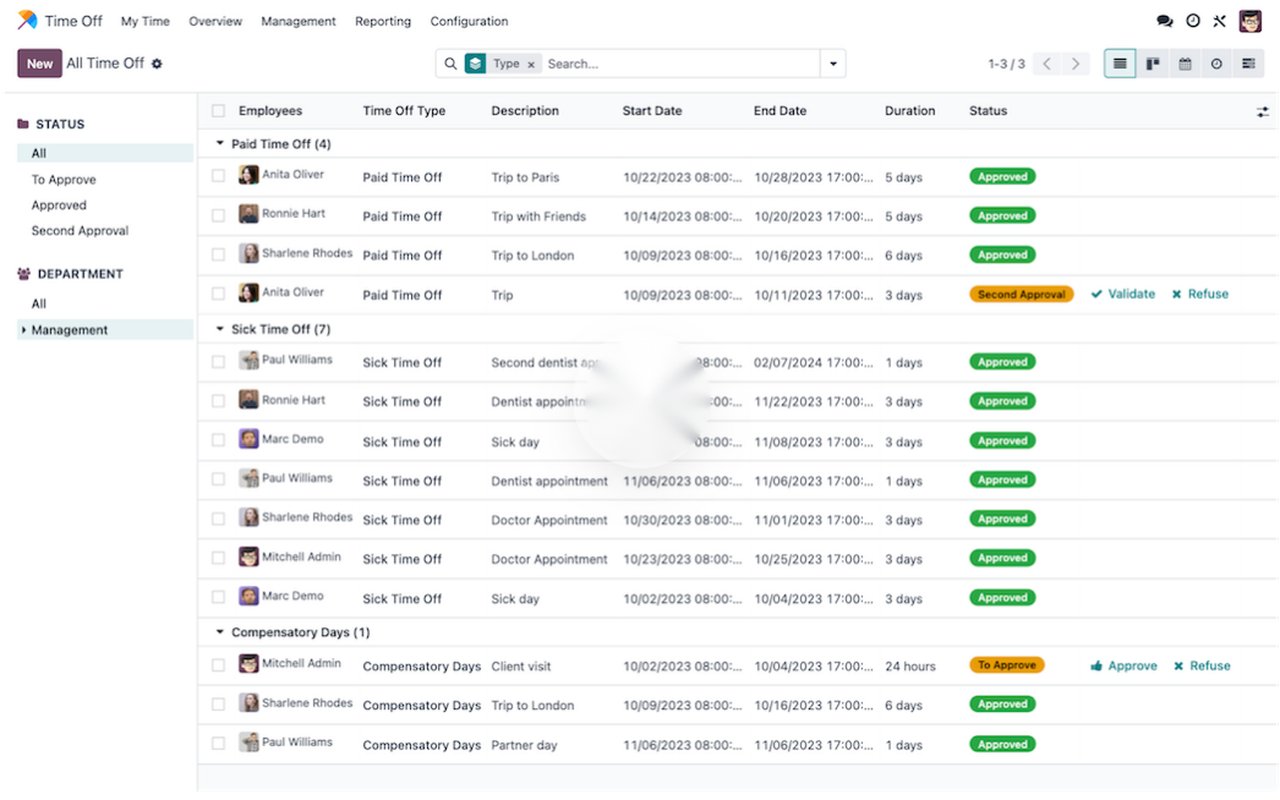Check the Client visit row checkbox
Image resolution: width=1280 pixels, height=800 pixels.
(x=218, y=665)
